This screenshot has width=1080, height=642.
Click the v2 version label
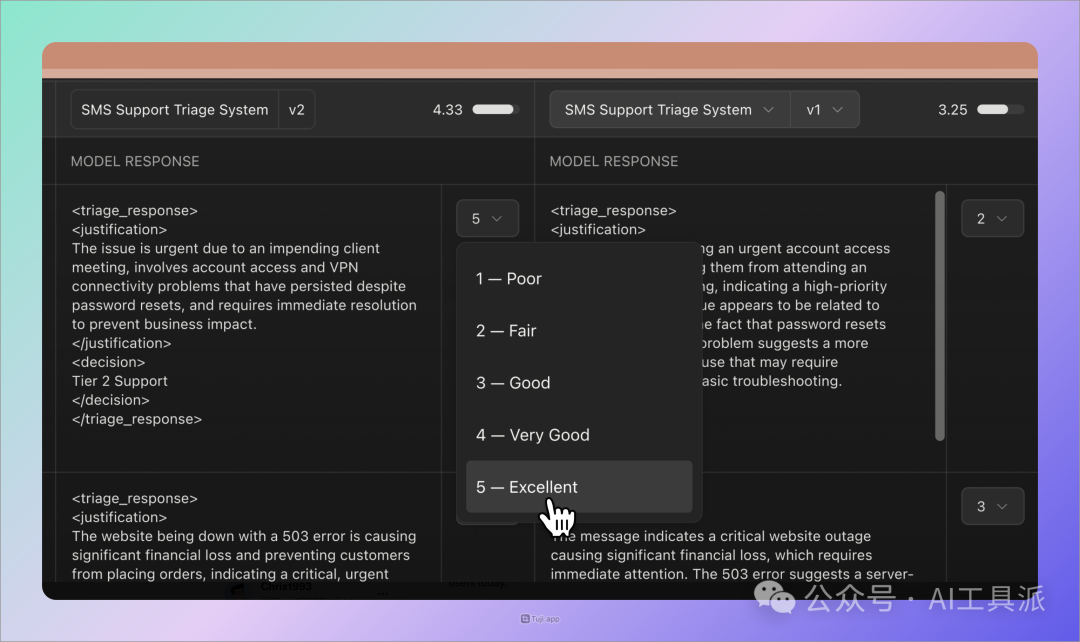click(297, 110)
